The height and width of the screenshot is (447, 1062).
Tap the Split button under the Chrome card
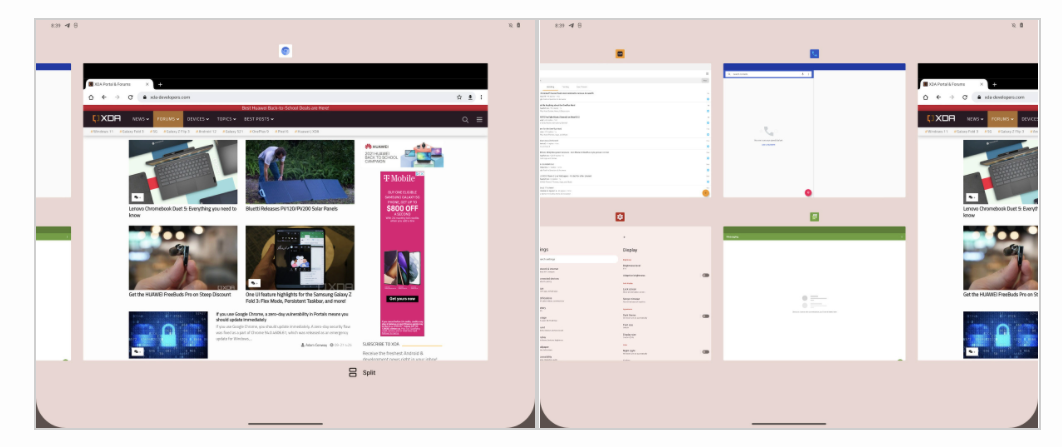point(362,372)
